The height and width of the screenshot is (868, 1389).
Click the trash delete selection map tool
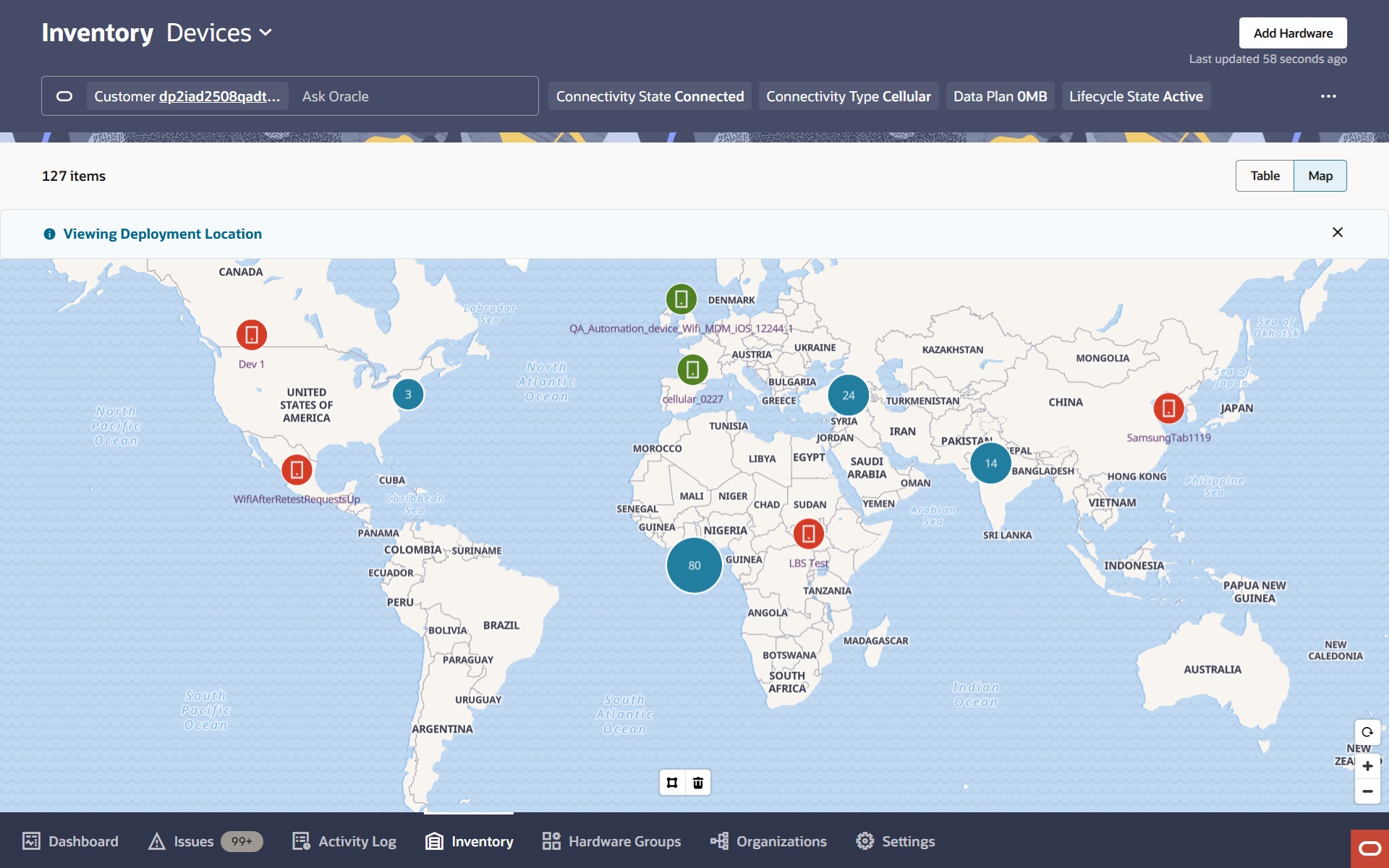click(x=698, y=783)
